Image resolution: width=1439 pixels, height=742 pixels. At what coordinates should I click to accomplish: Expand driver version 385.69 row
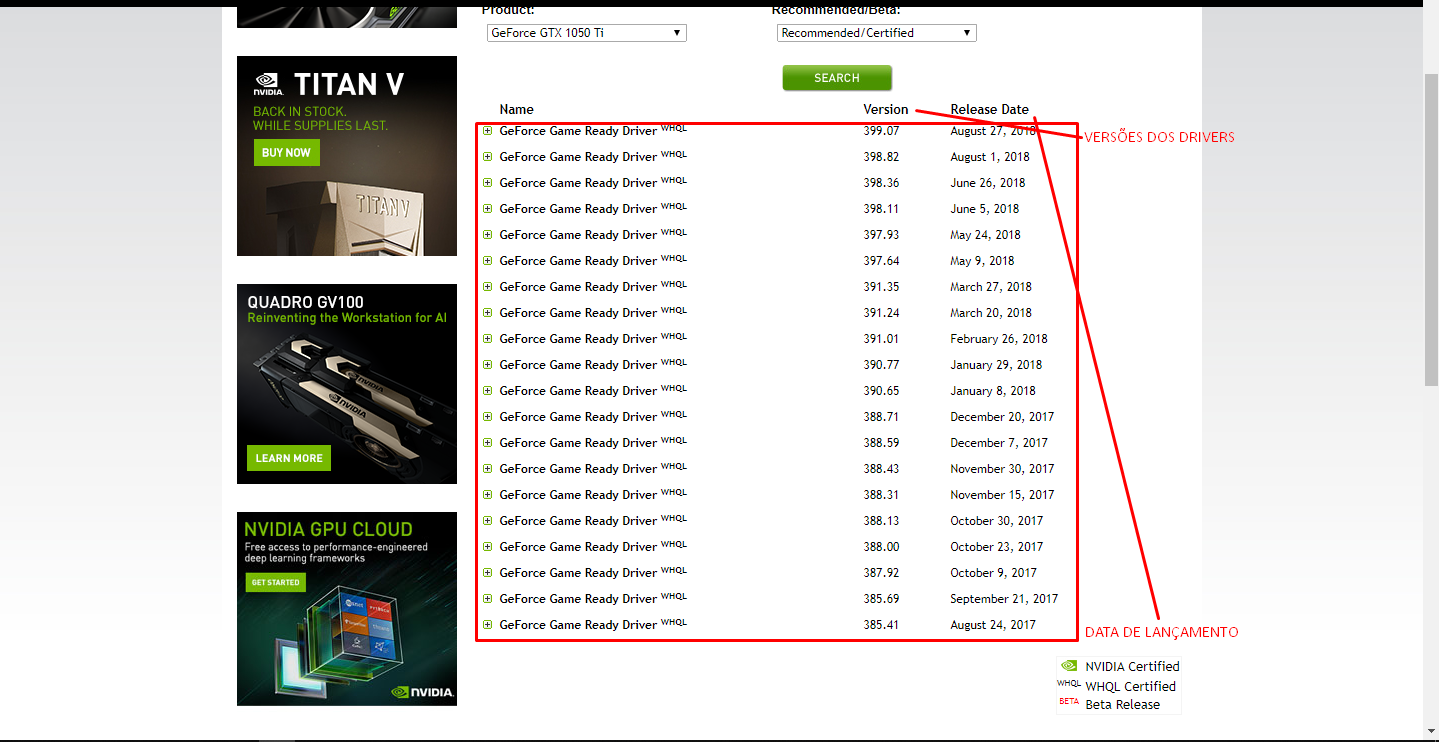click(x=487, y=598)
